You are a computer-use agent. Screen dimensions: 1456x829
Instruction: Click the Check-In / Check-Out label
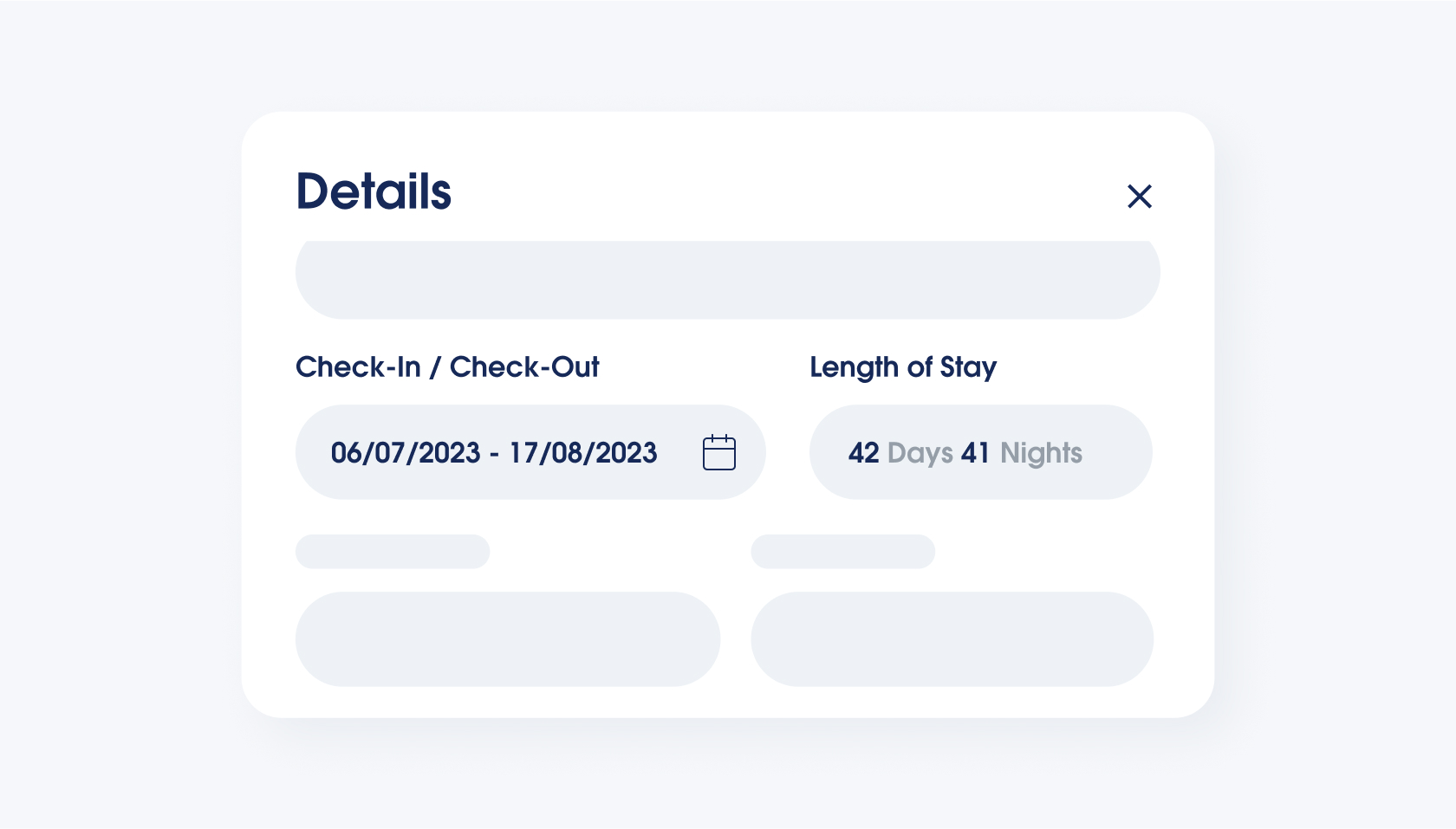447,367
